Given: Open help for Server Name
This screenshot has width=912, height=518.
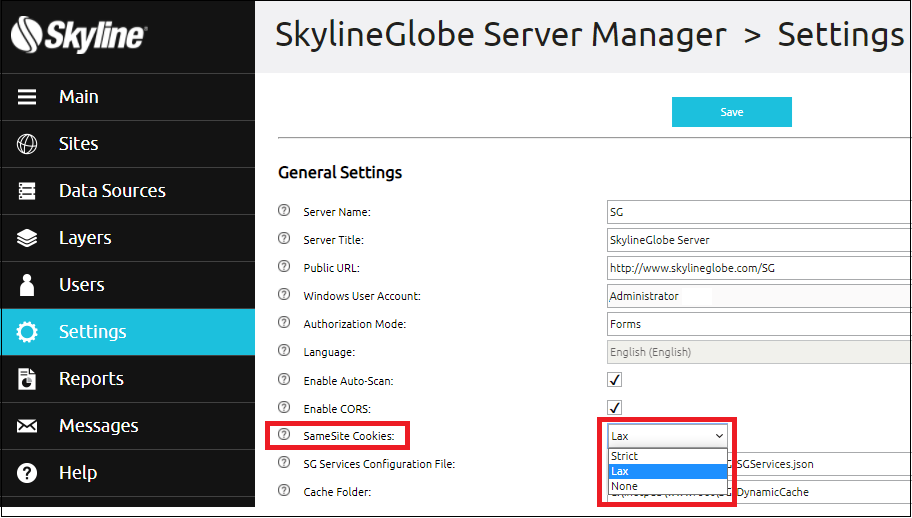Looking at the screenshot, I should click(284, 210).
